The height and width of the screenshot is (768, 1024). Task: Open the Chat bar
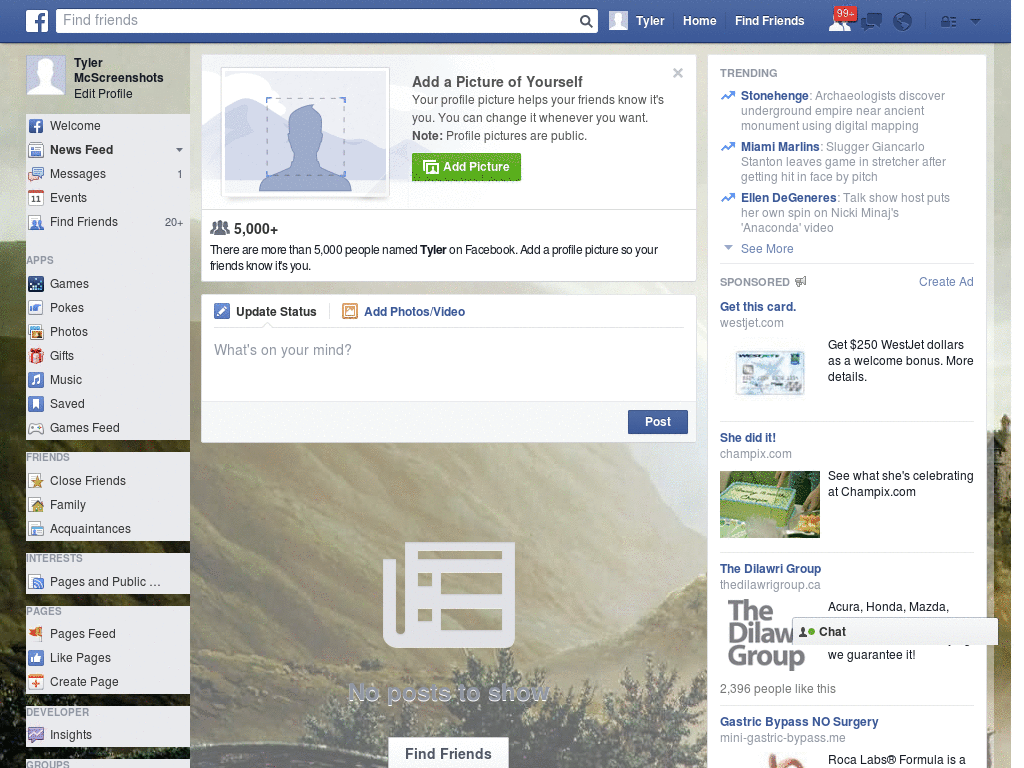tap(895, 632)
